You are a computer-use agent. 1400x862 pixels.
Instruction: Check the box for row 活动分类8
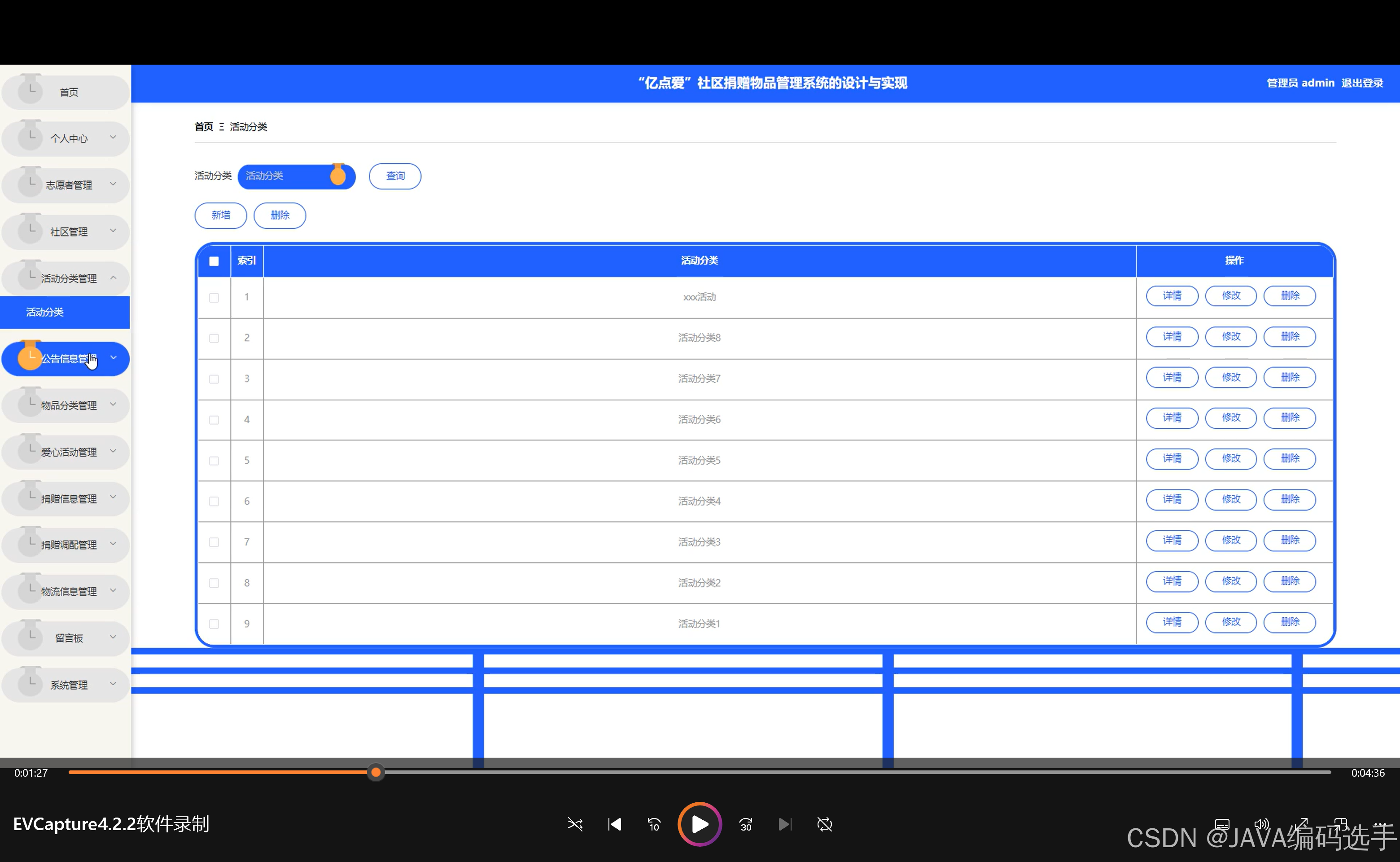(214, 338)
